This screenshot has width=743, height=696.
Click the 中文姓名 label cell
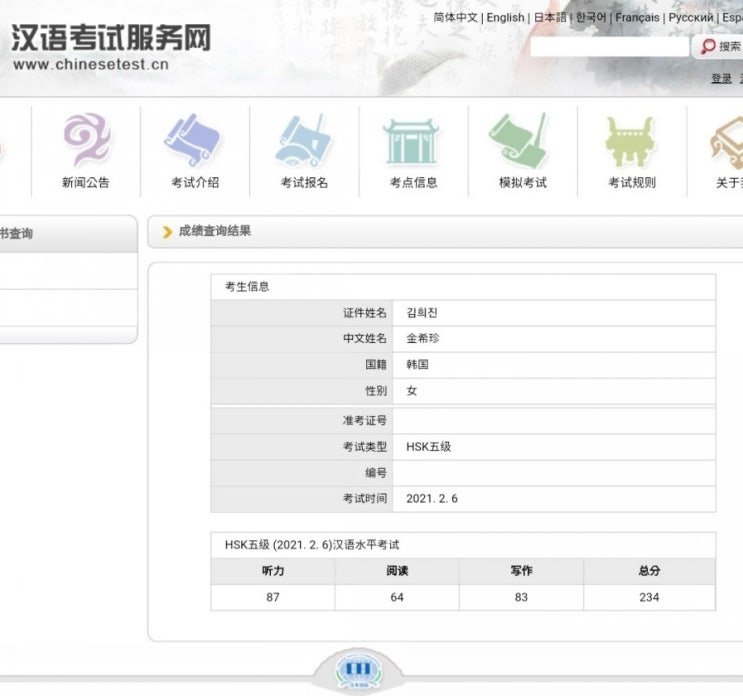(x=302, y=339)
